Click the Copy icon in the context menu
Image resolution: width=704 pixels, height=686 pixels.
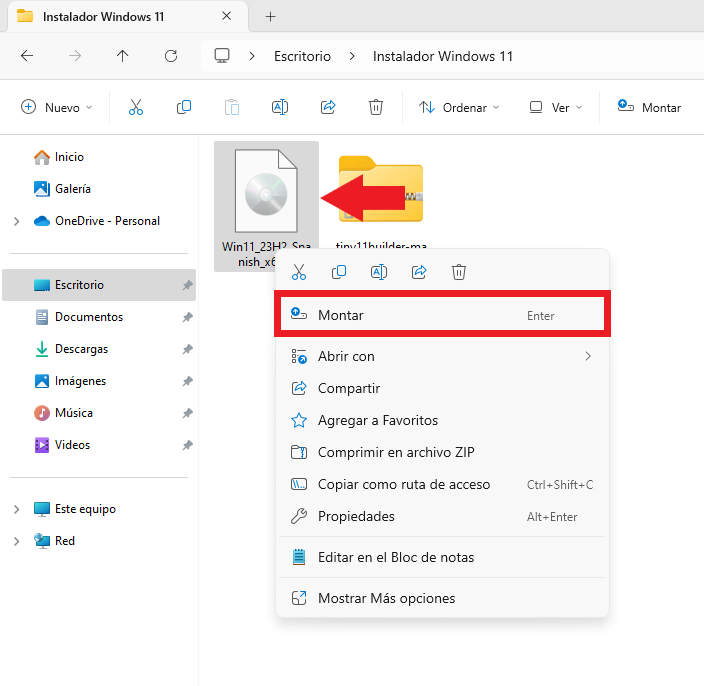[x=339, y=272]
